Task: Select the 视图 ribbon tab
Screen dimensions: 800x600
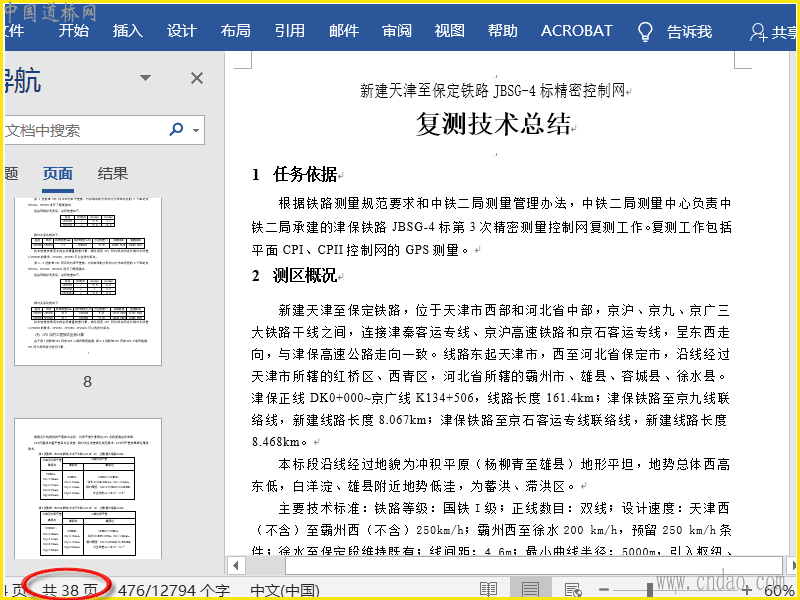Action: click(449, 31)
